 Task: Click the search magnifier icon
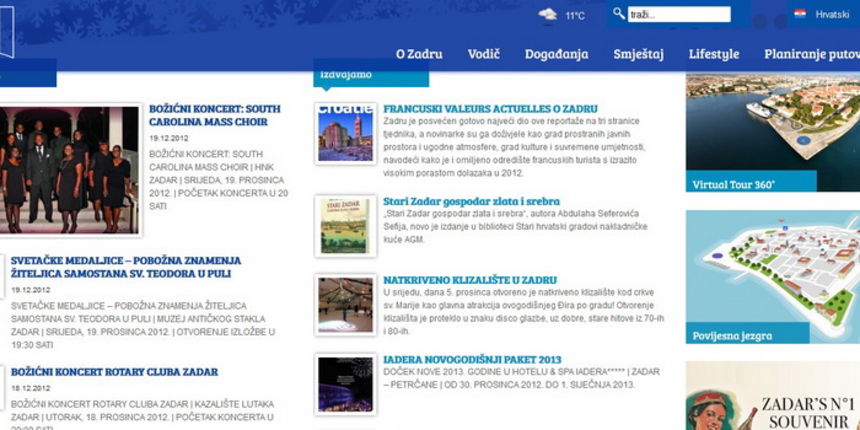[619, 14]
